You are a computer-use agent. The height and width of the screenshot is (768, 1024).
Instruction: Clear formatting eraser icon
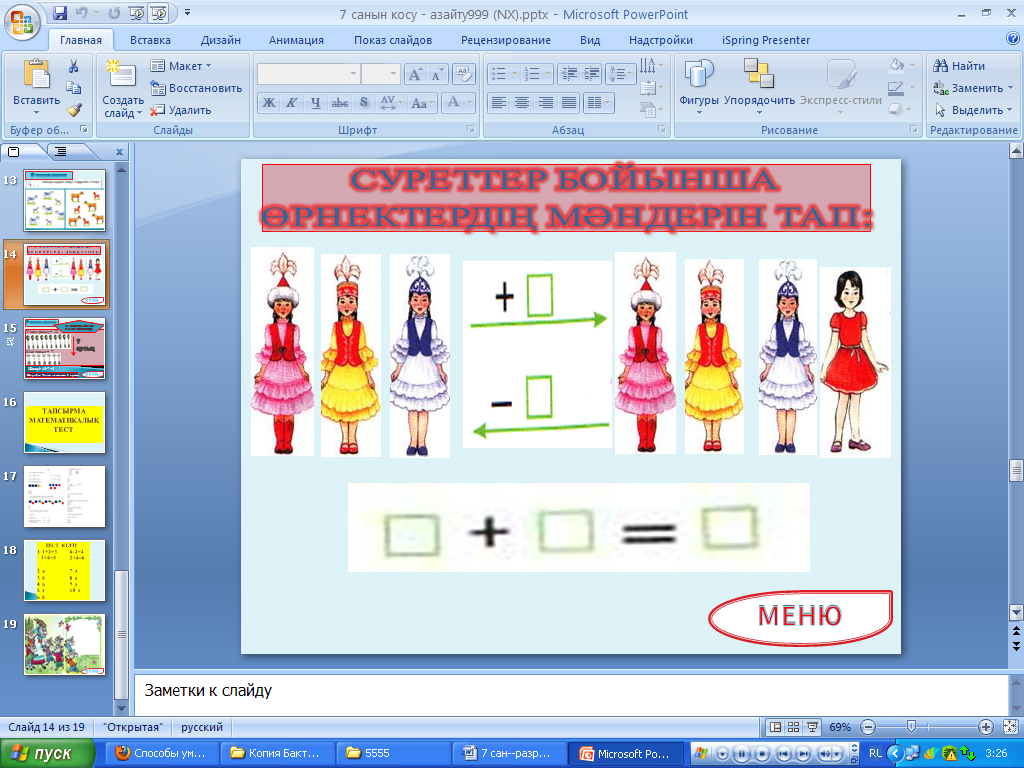pos(463,74)
